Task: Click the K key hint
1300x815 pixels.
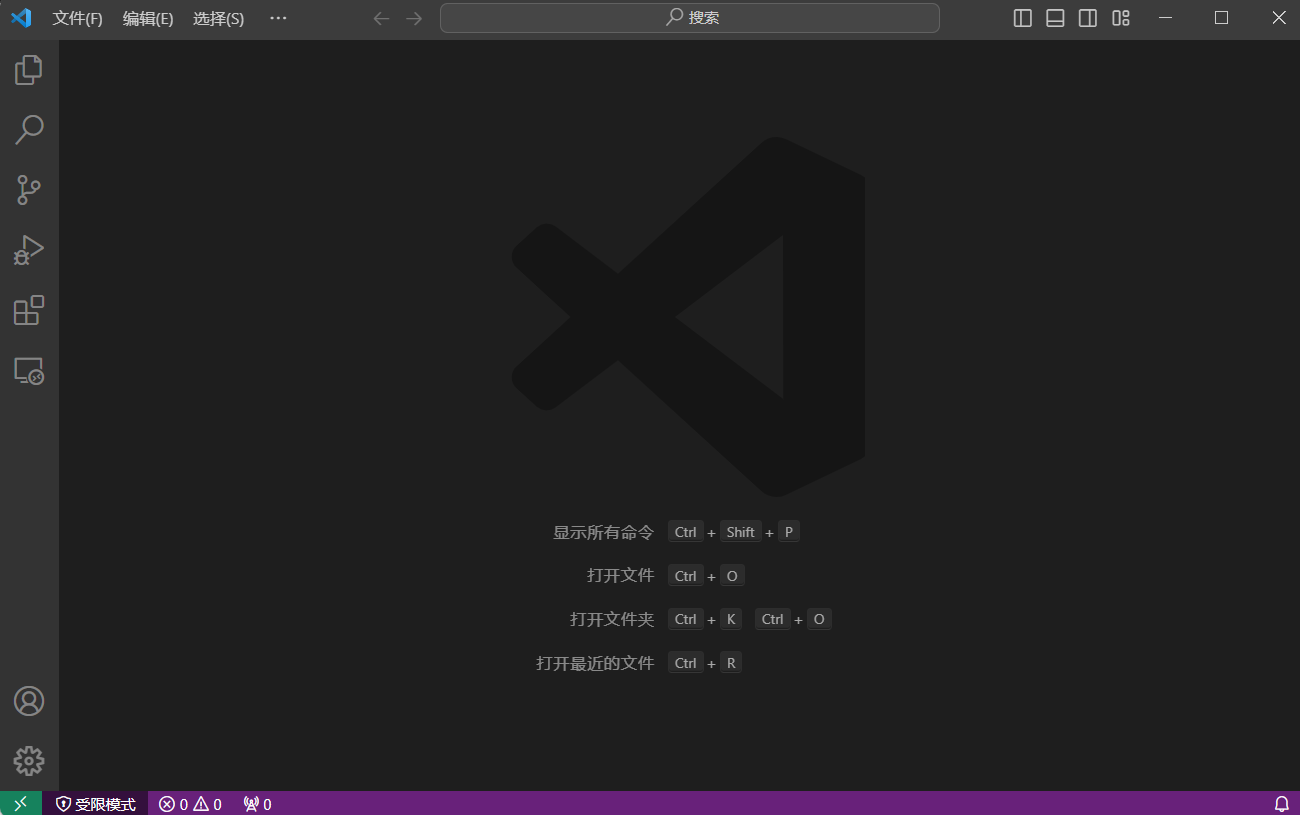Action: 731,619
